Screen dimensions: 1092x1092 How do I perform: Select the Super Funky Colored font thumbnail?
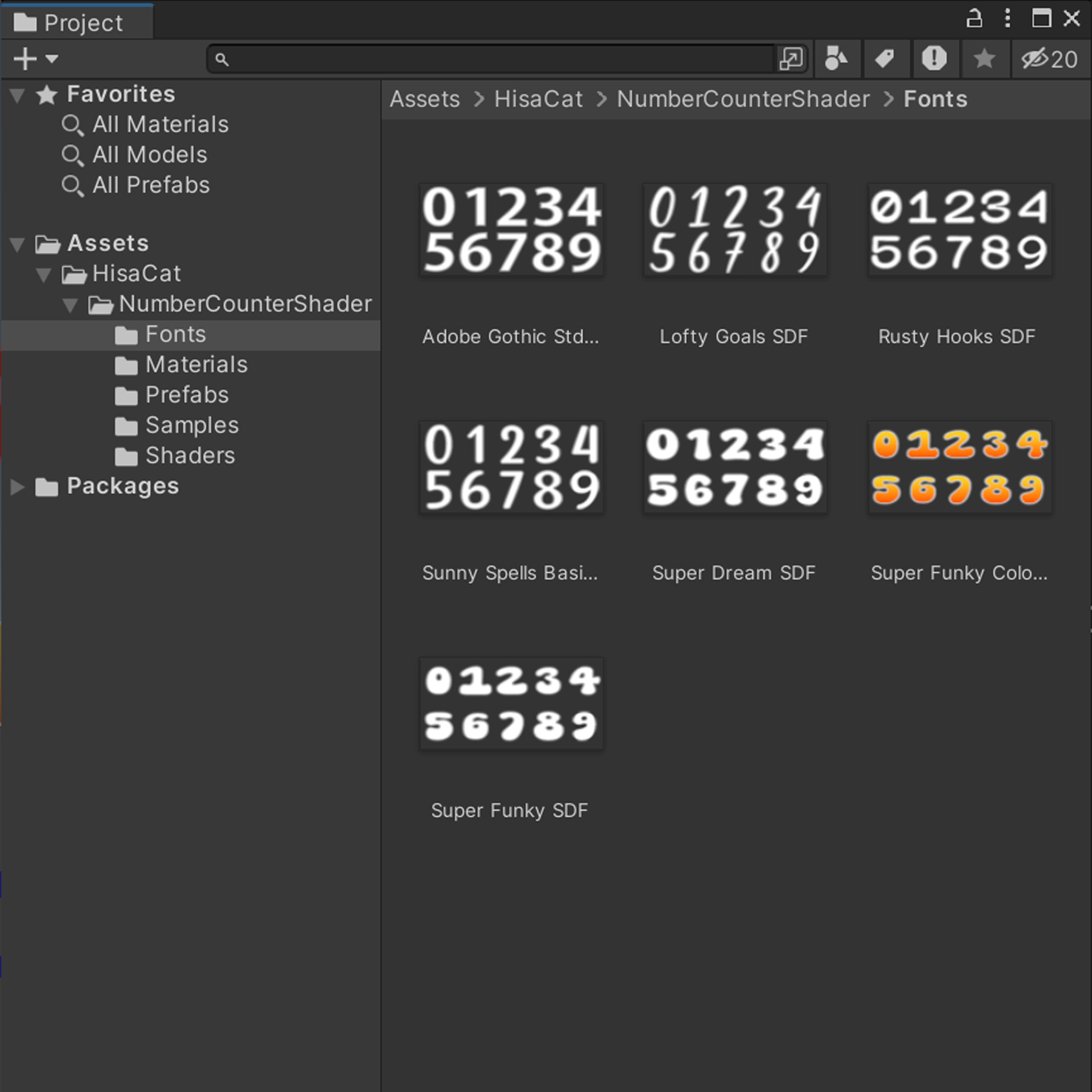coord(959,468)
